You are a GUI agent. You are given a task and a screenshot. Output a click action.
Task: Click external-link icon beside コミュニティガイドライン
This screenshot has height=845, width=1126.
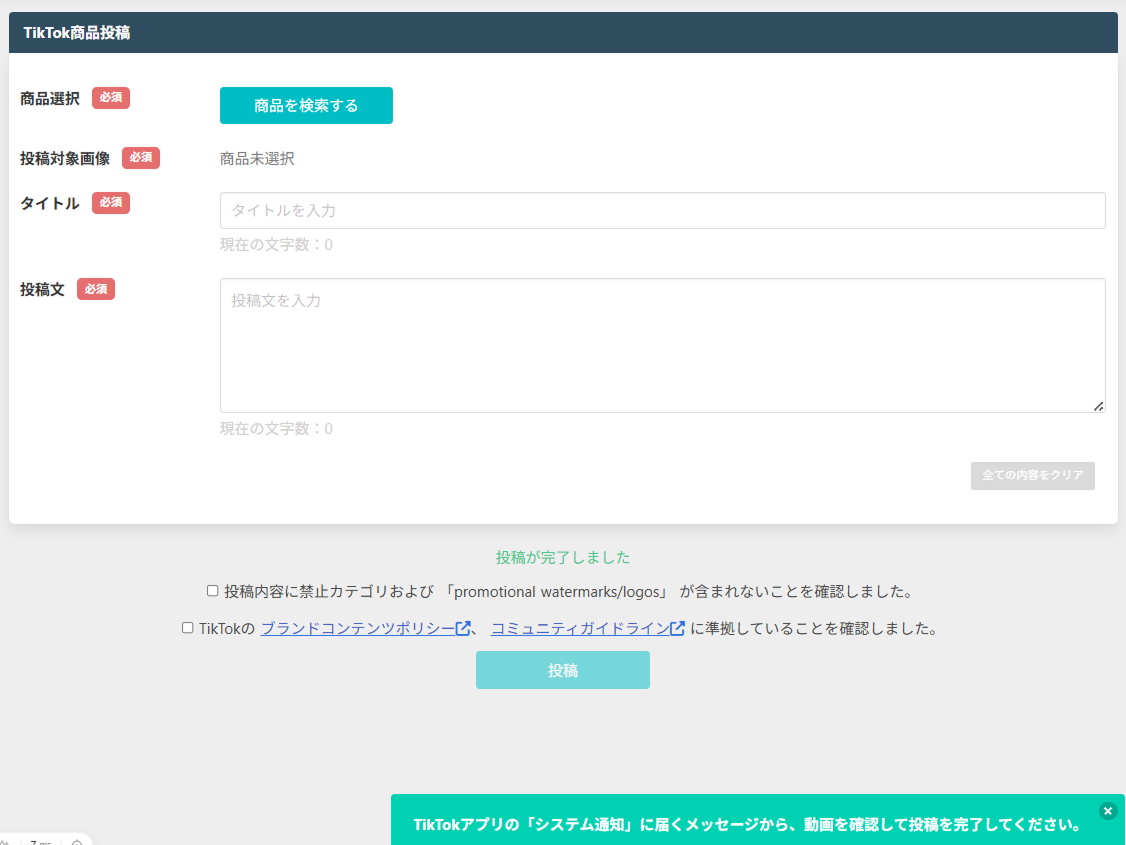[x=678, y=629]
